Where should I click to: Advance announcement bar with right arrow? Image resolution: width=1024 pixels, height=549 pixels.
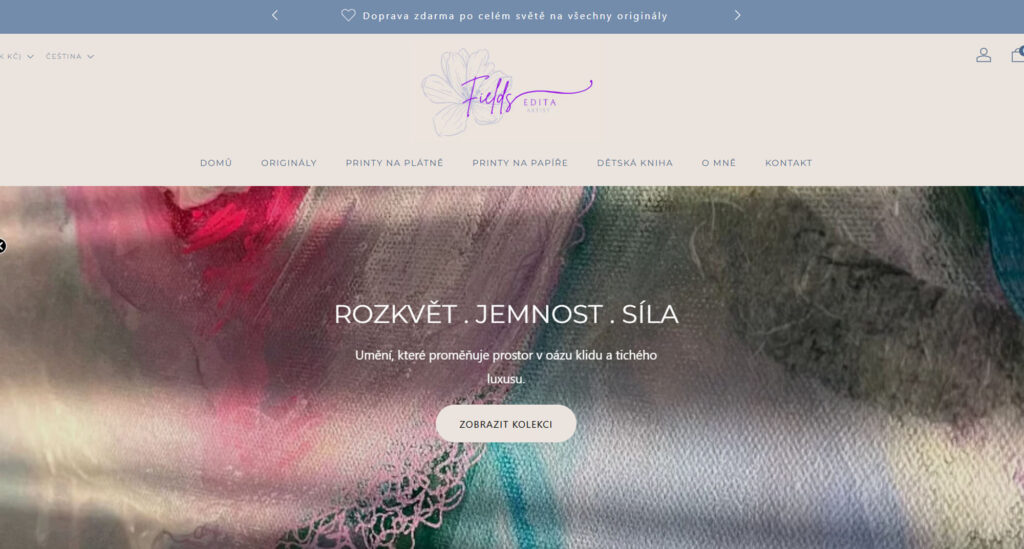(737, 15)
